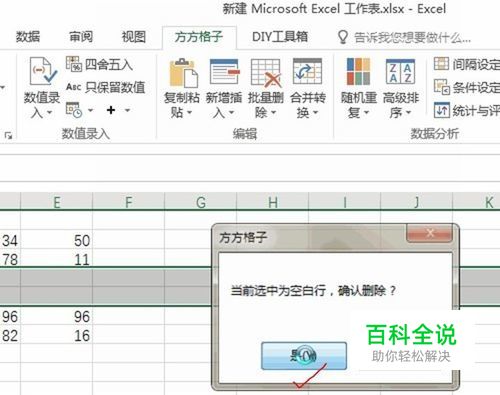500x395 pixels.
Task: Confirm deletion with the 是 button
Action: (x=304, y=356)
